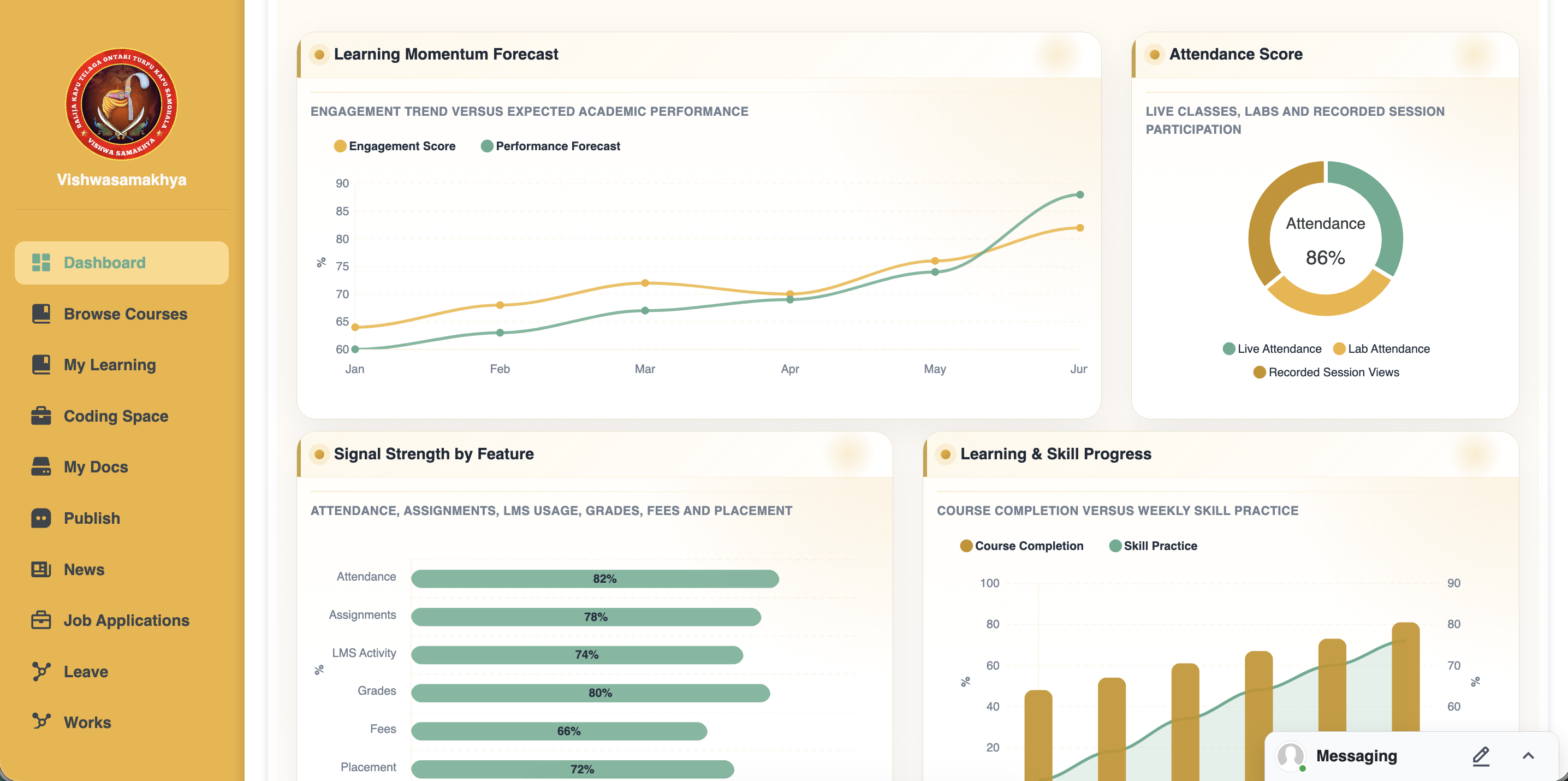Image resolution: width=1568 pixels, height=781 pixels.
Task: Click the Attendance 86% center label
Action: (x=1325, y=240)
